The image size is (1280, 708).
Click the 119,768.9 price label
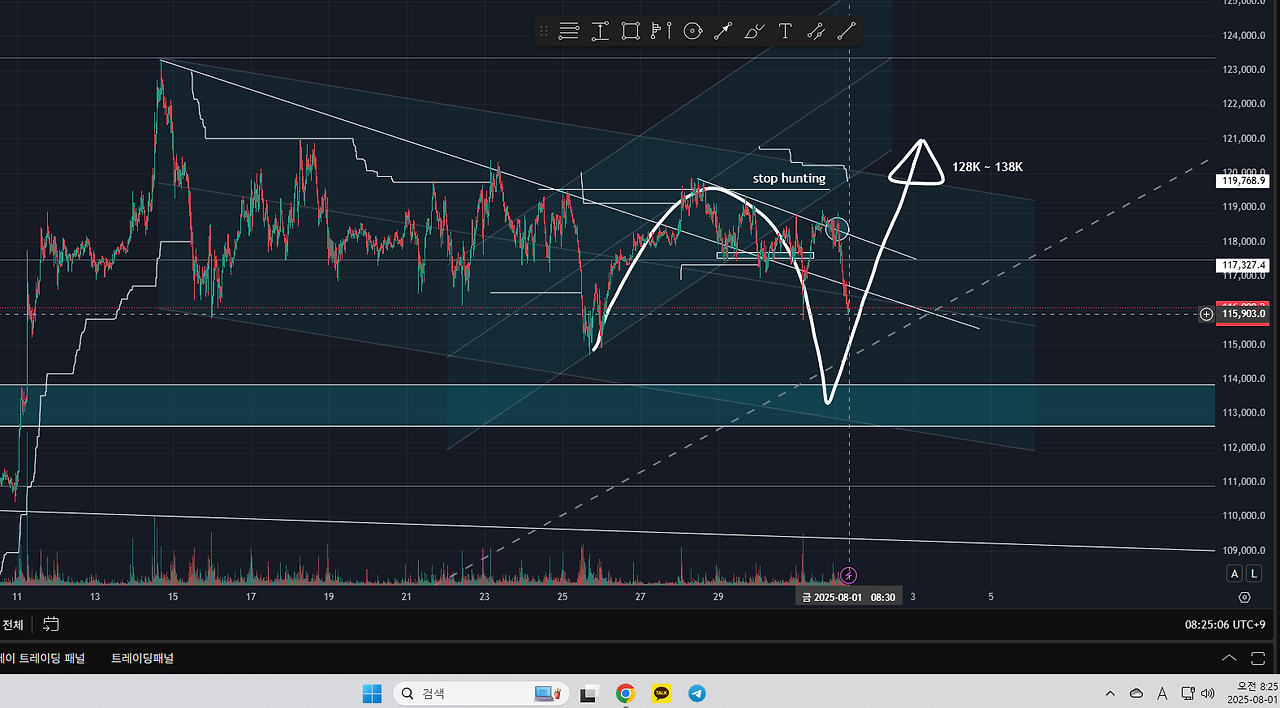click(x=1242, y=181)
